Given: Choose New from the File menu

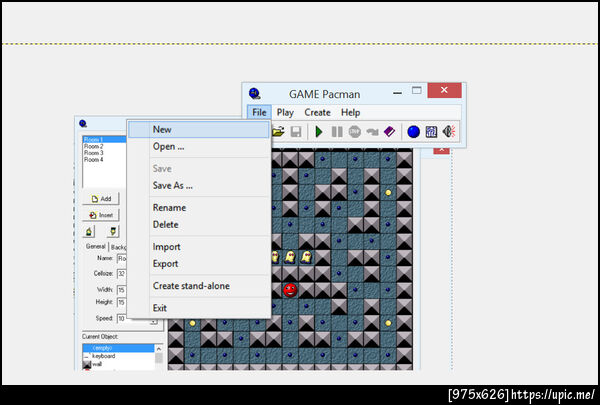Looking at the screenshot, I should tap(199, 130).
